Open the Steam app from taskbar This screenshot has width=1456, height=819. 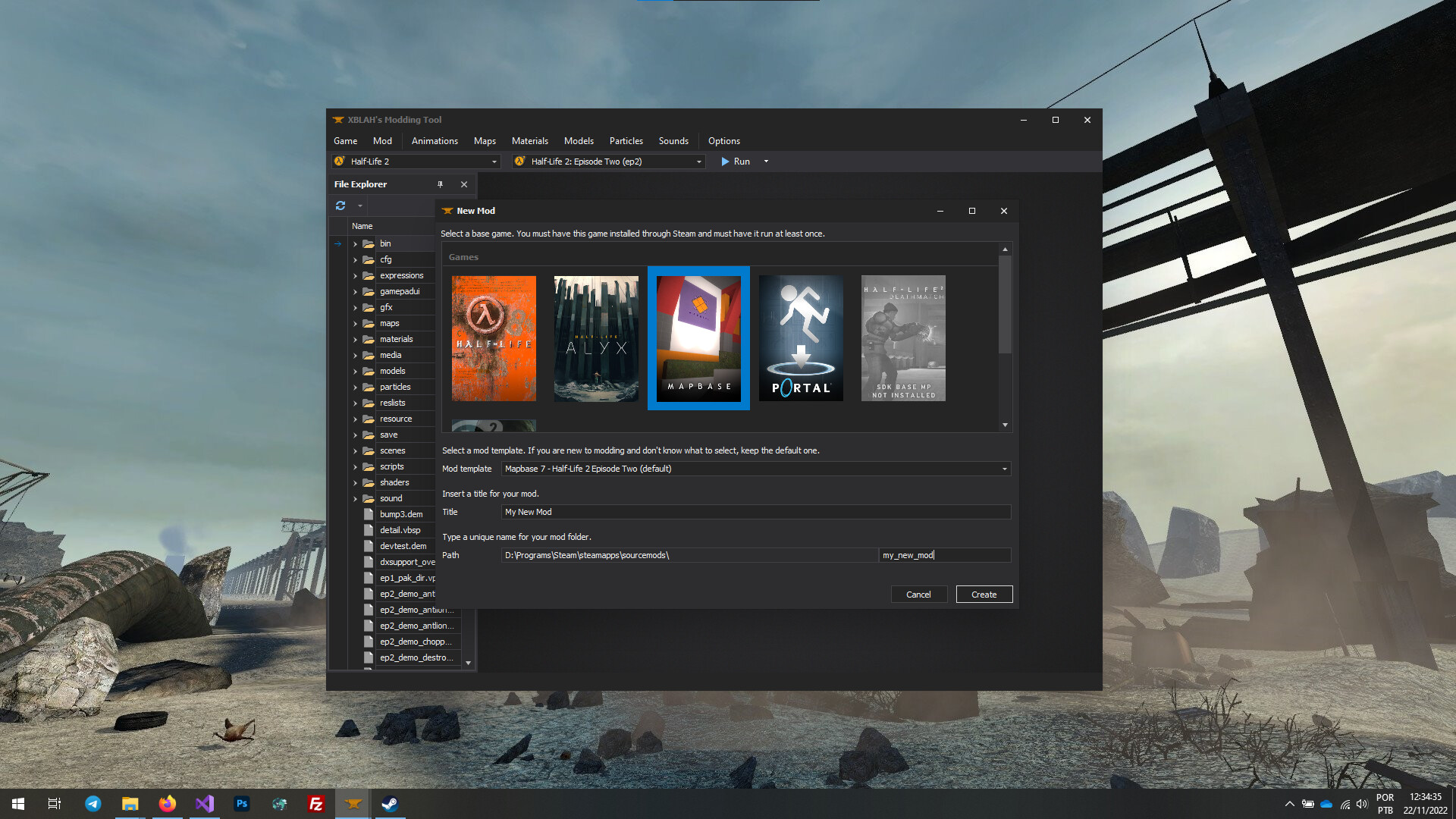click(x=390, y=803)
